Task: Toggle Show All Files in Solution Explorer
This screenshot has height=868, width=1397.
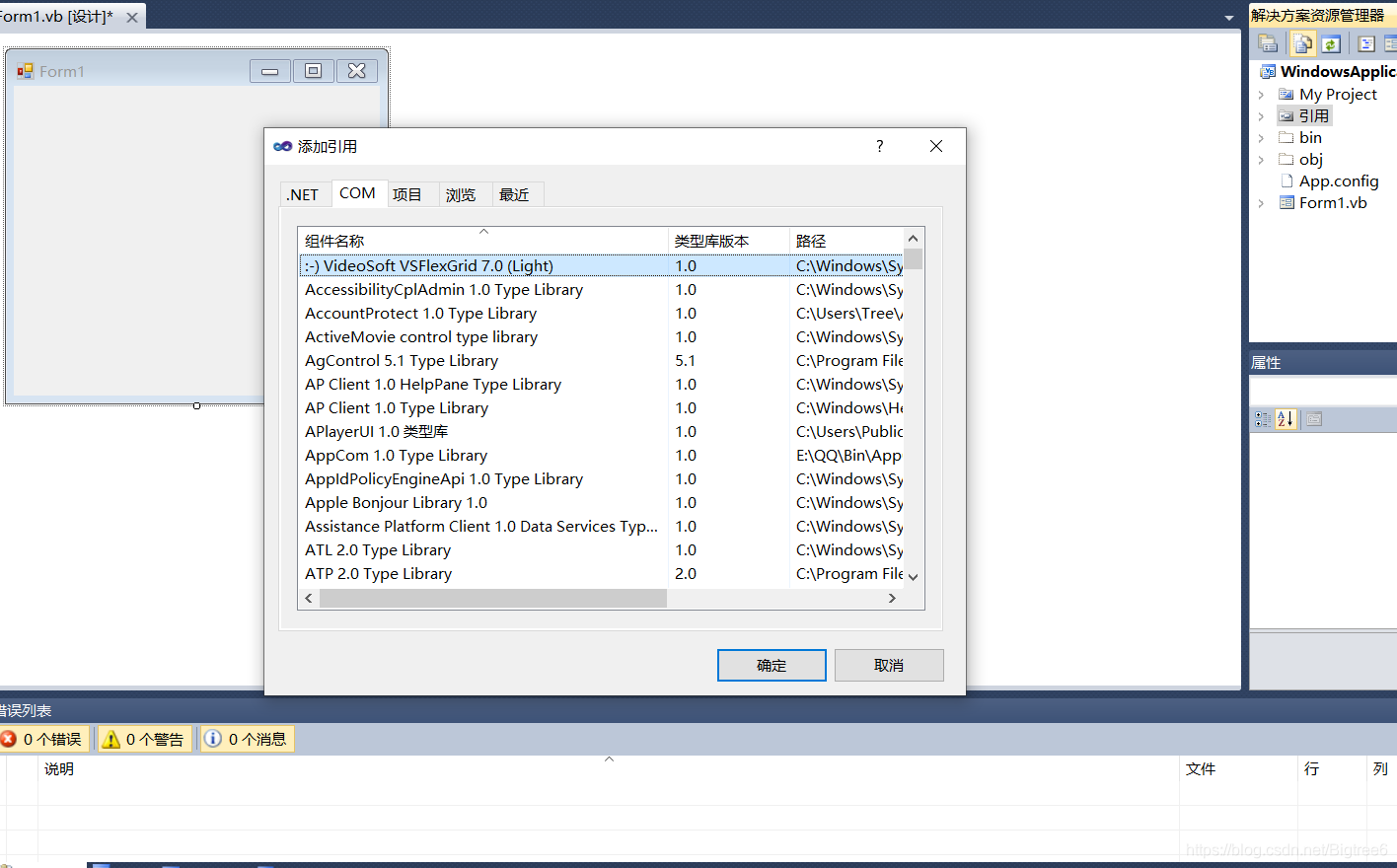Action: point(1303,43)
